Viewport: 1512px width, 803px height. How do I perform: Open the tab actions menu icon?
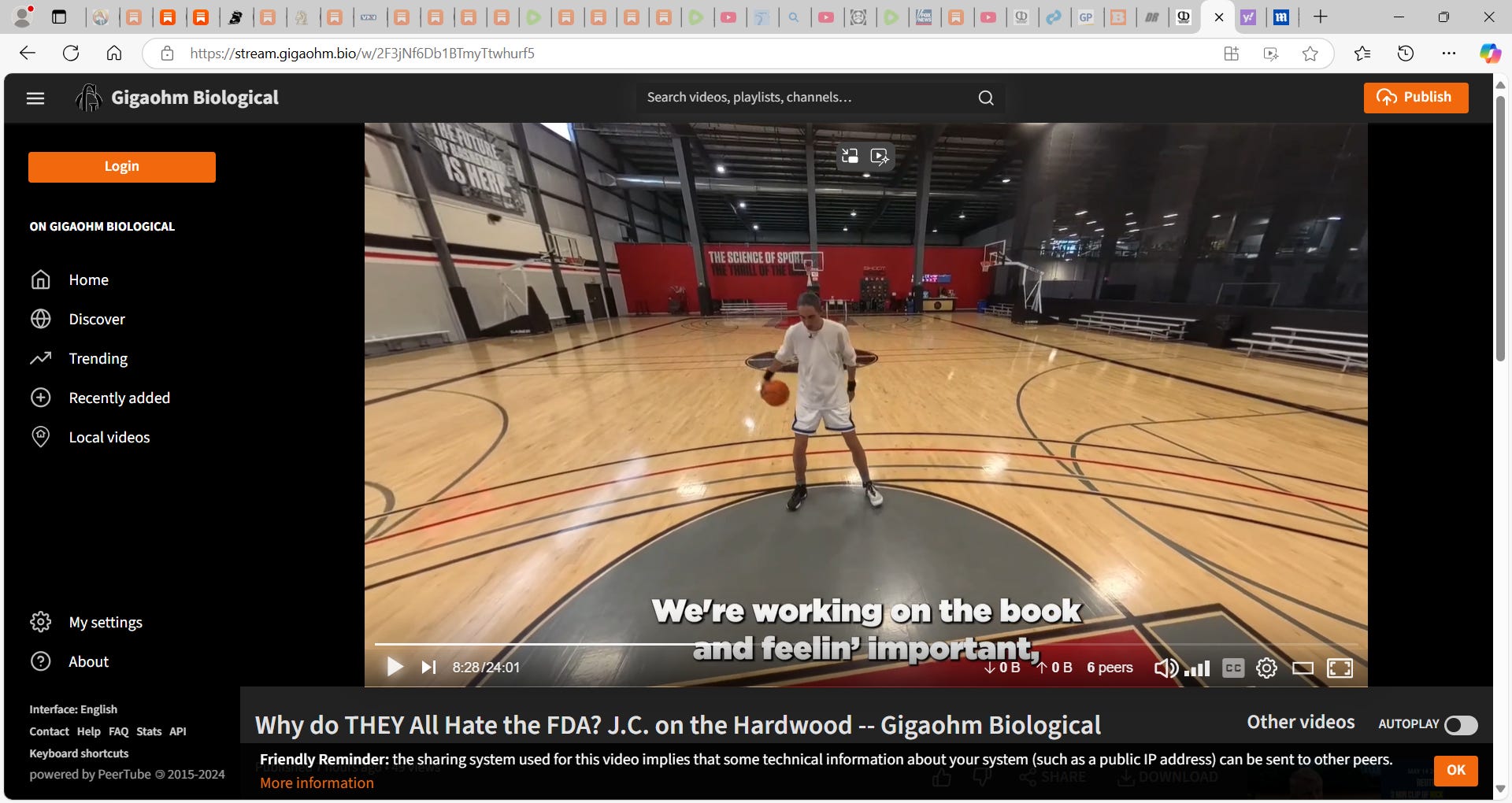(x=59, y=17)
